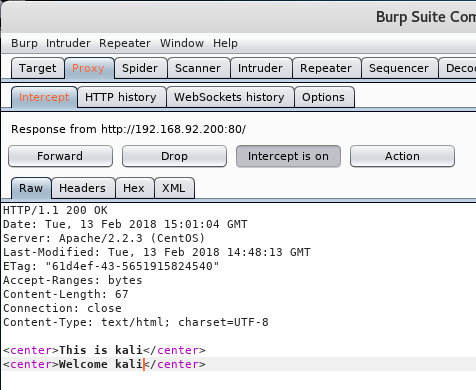This screenshot has width=476, height=390.
Task: Open the proxy Options sub-tab
Action: (323, 97)
